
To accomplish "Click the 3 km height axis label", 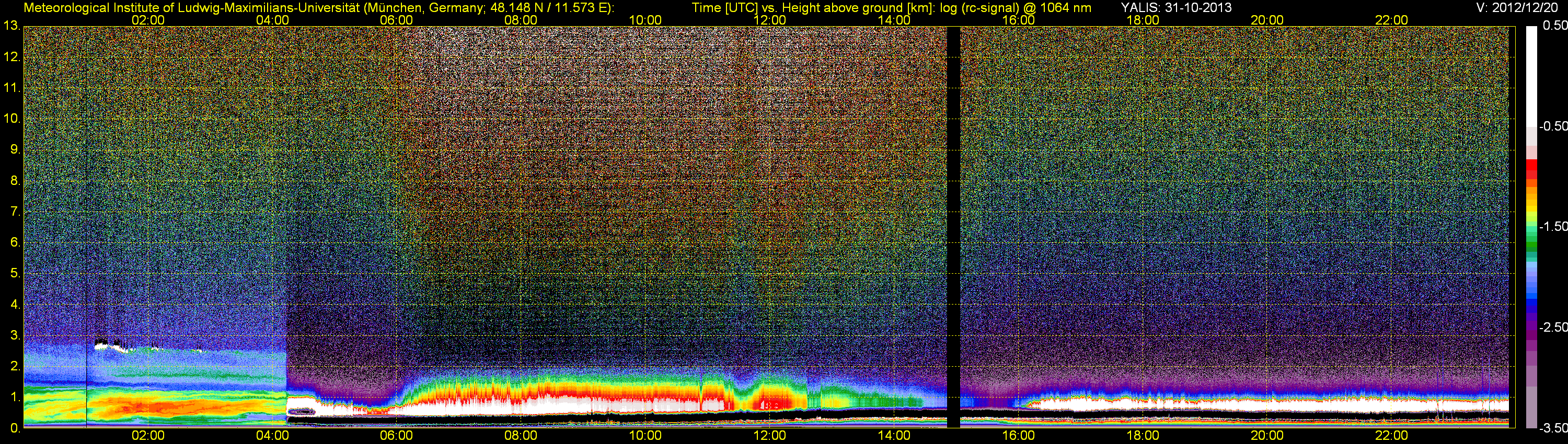I will (15, 335).
